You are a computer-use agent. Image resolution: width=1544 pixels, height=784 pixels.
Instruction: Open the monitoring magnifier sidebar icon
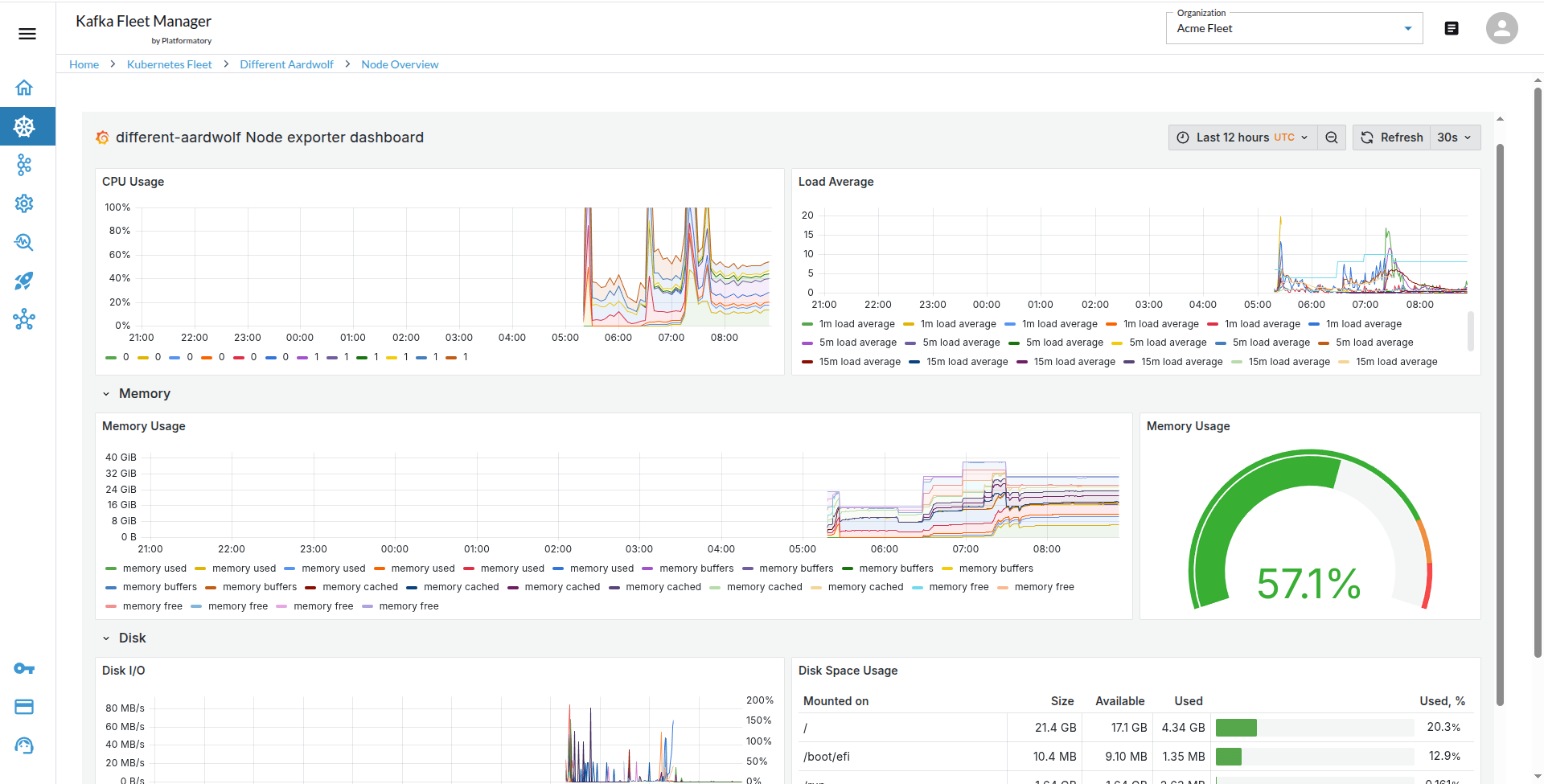pos(24,242)
